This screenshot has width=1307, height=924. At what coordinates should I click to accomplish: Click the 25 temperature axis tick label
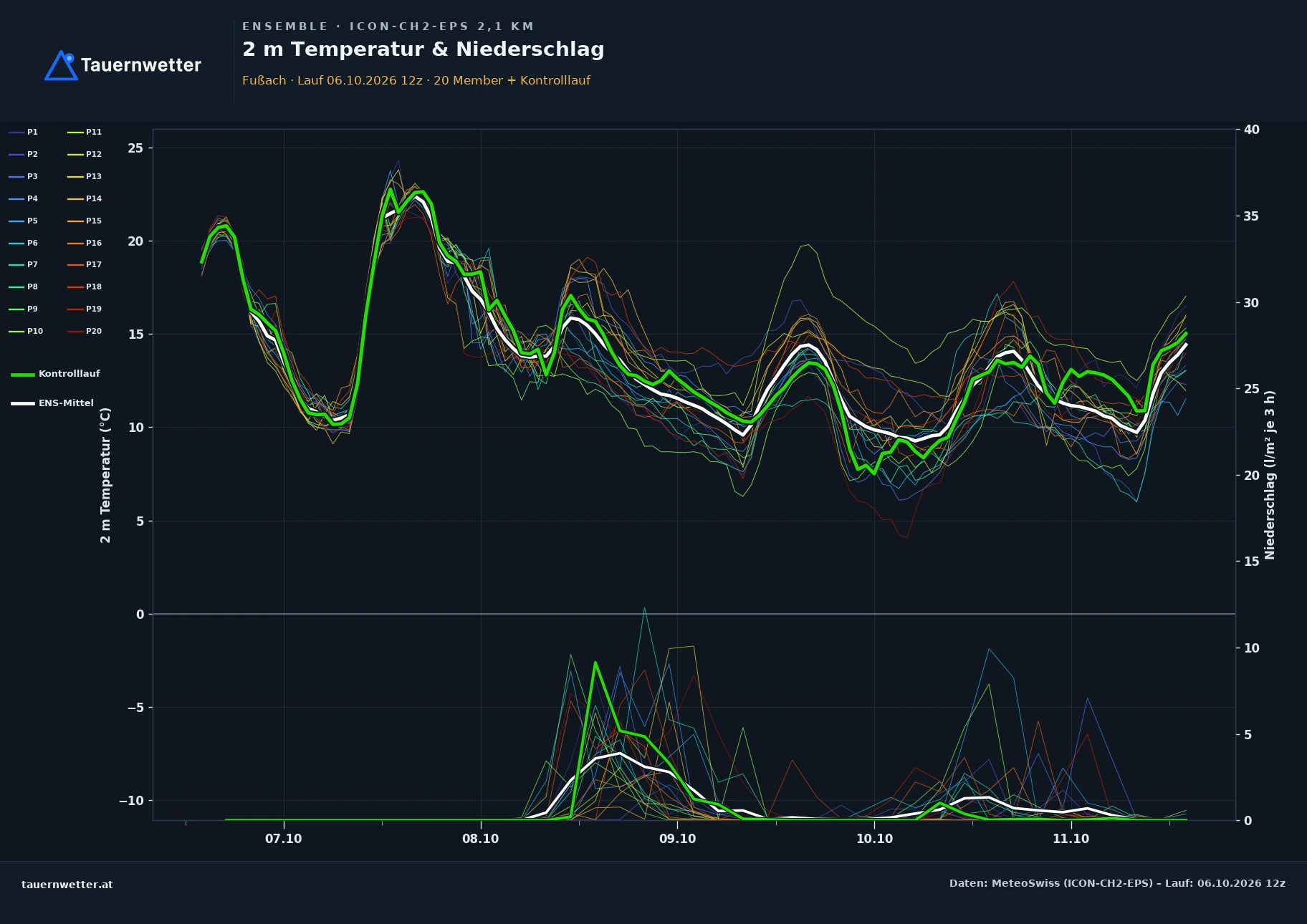[x=135, y=148]
